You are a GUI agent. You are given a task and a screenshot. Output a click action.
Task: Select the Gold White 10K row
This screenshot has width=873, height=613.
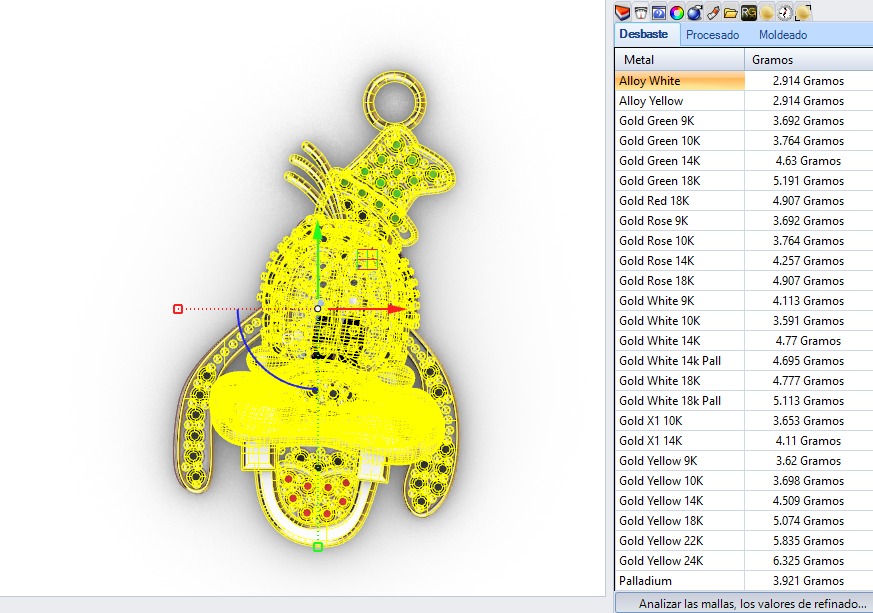tap(744, 321)
